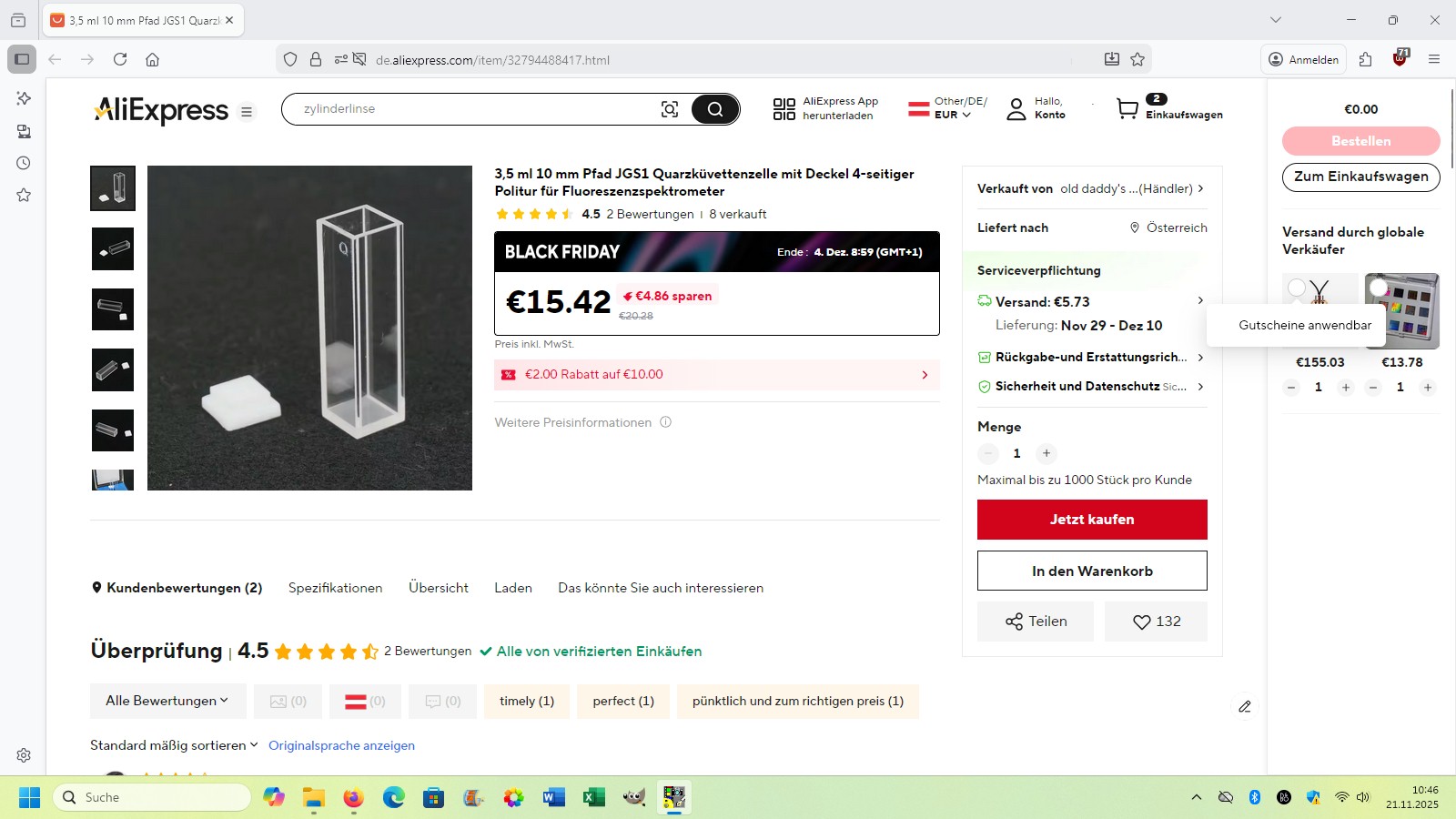Switch to the Übersicht tab
Image resolution: width=1456 pixels, height=819 pixels.
[x=439, y=588]
